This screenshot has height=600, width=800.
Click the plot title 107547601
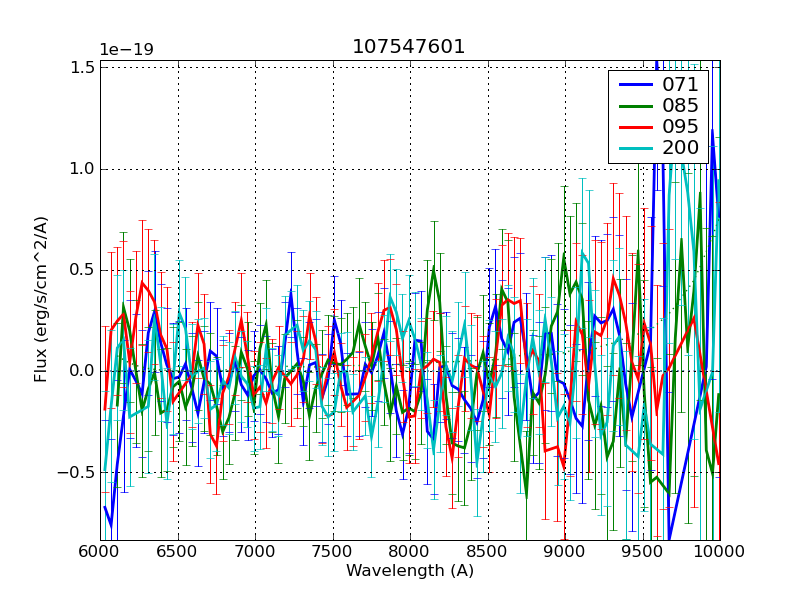(x=409, y=47)
